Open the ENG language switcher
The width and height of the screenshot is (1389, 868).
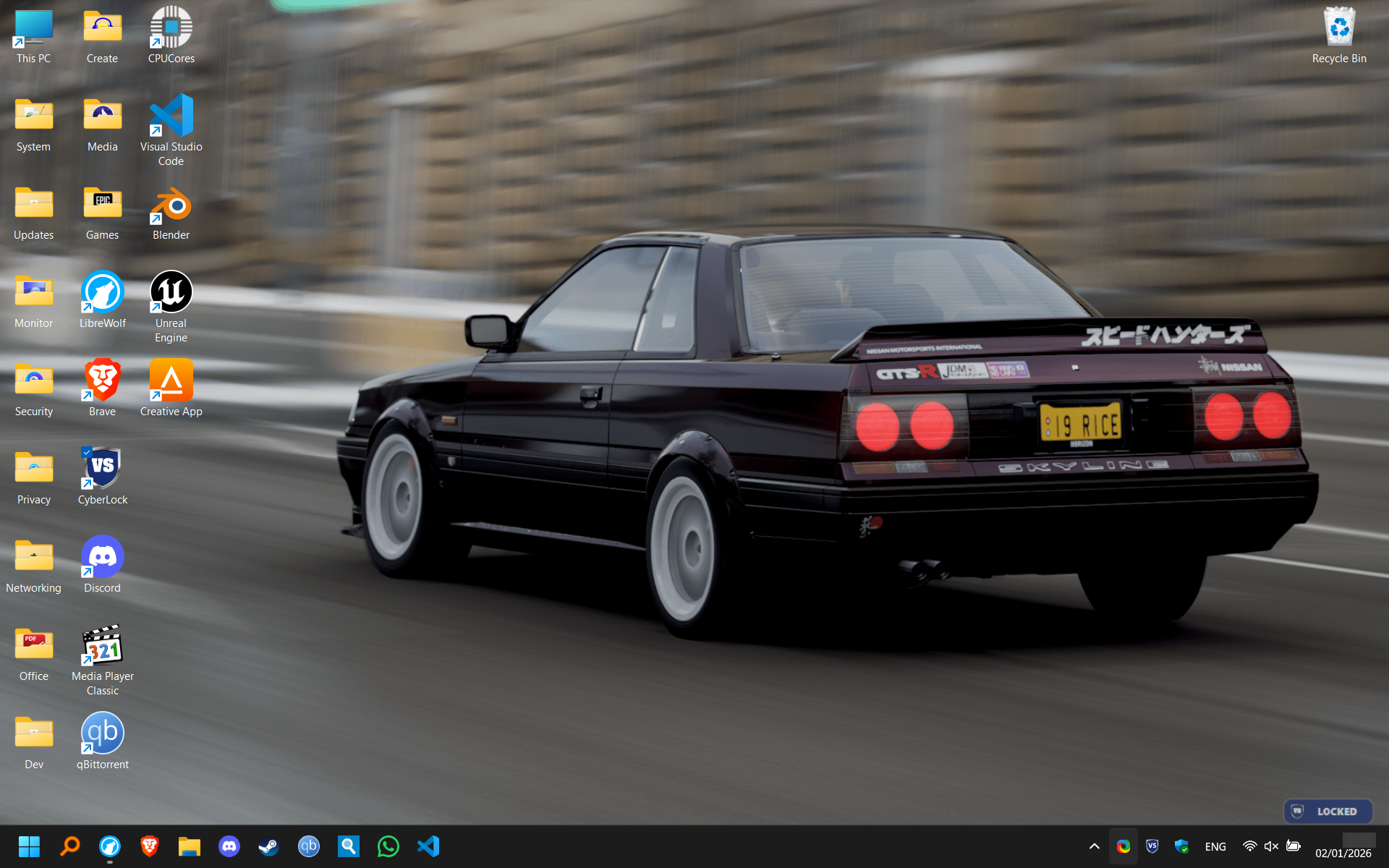(1215, 846)
